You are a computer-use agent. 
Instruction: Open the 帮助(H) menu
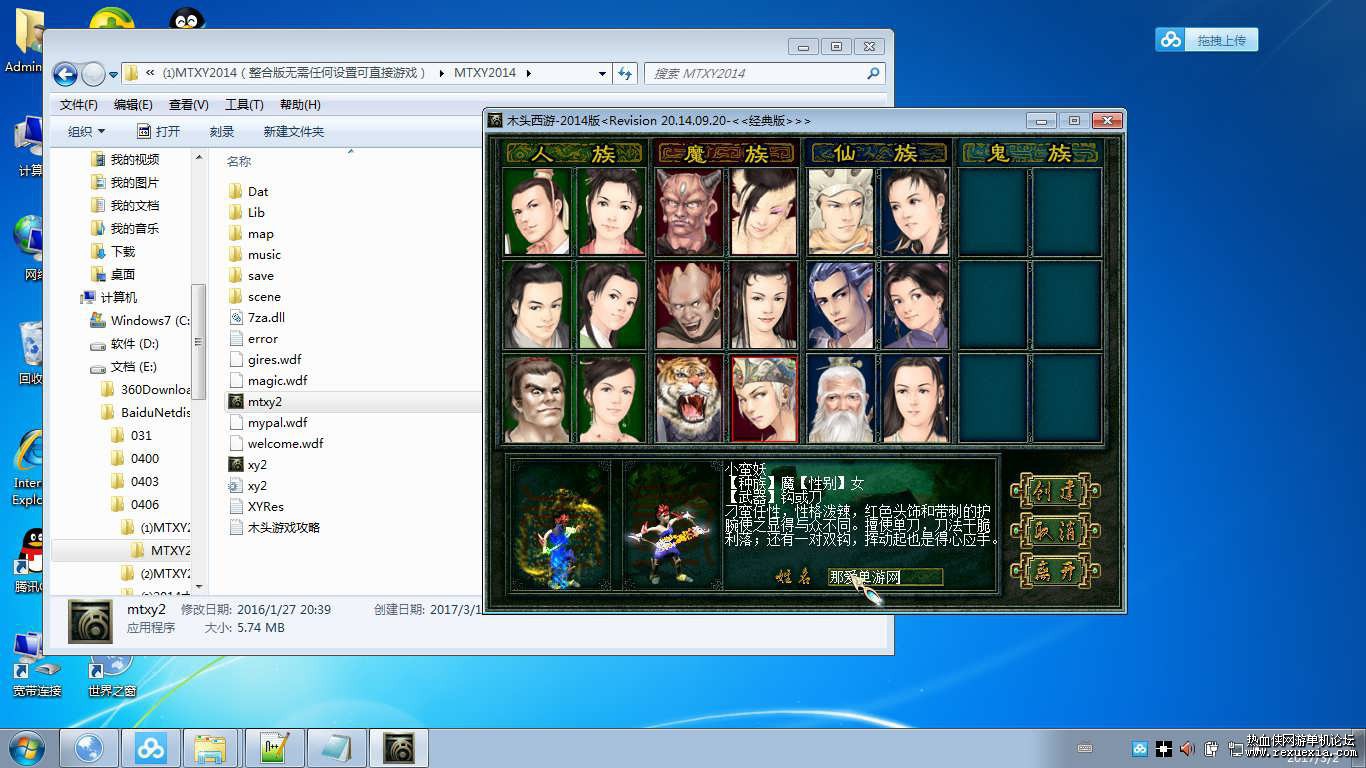point(300,105)
